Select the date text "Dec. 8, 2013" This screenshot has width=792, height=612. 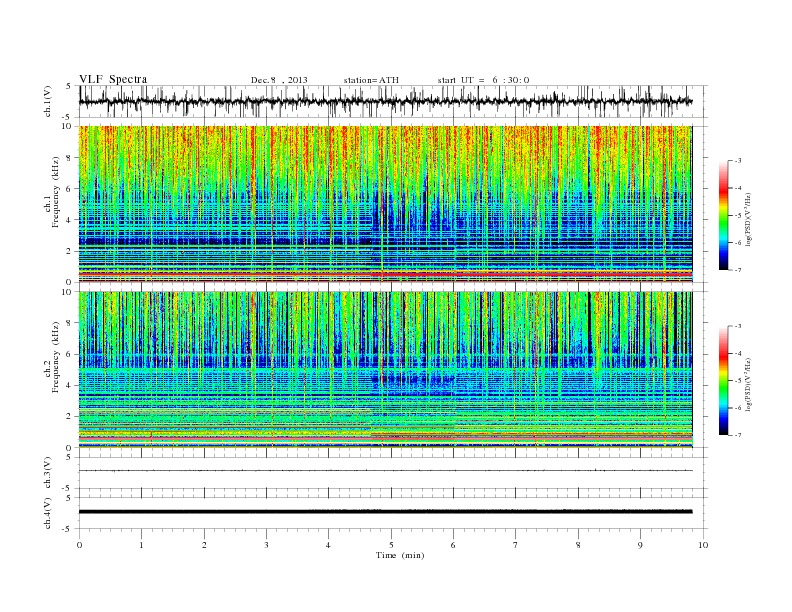coord(279,80)
